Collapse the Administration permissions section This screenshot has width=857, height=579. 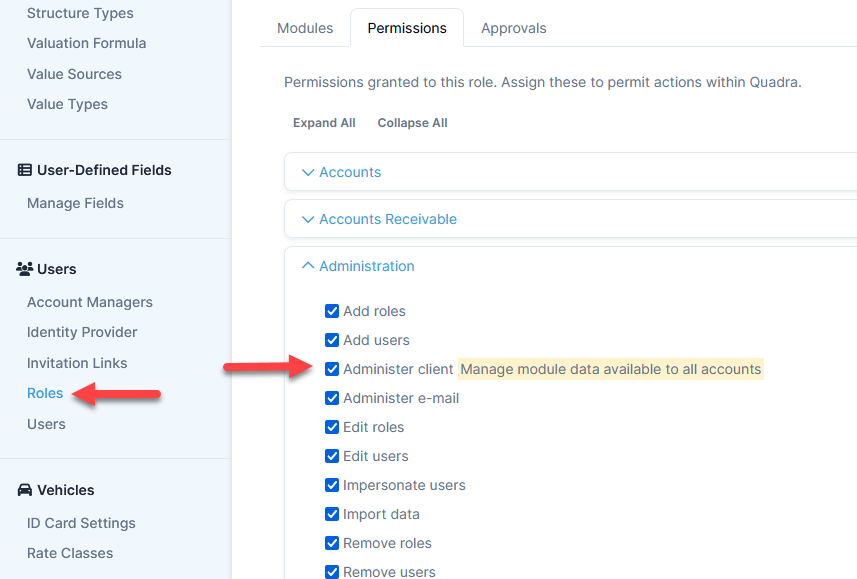click(366, 266)
